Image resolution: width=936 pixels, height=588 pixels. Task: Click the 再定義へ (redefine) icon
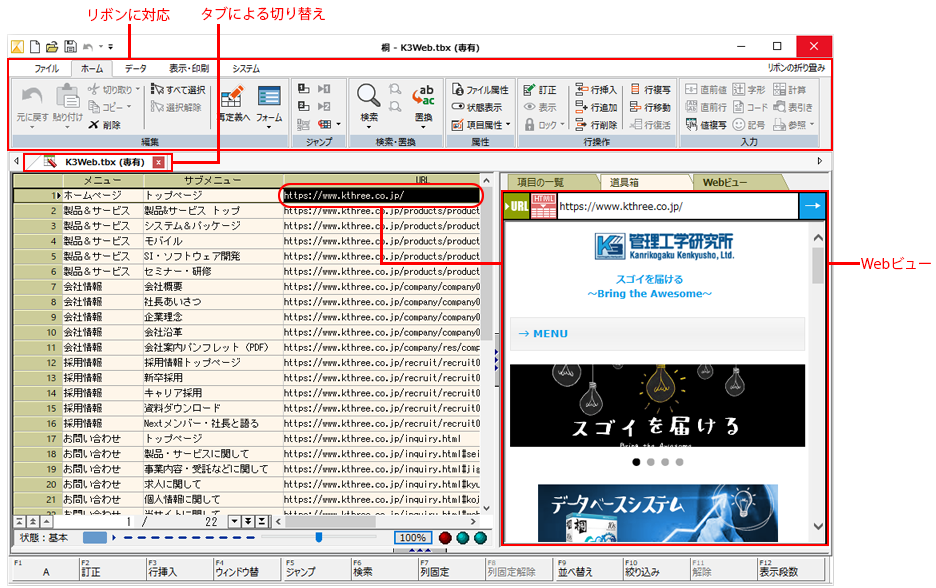pos(232,98)
